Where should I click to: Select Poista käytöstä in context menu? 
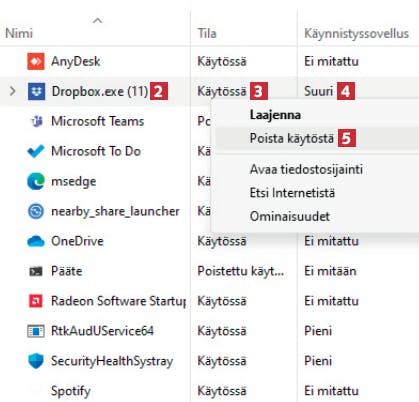[292, 138]
